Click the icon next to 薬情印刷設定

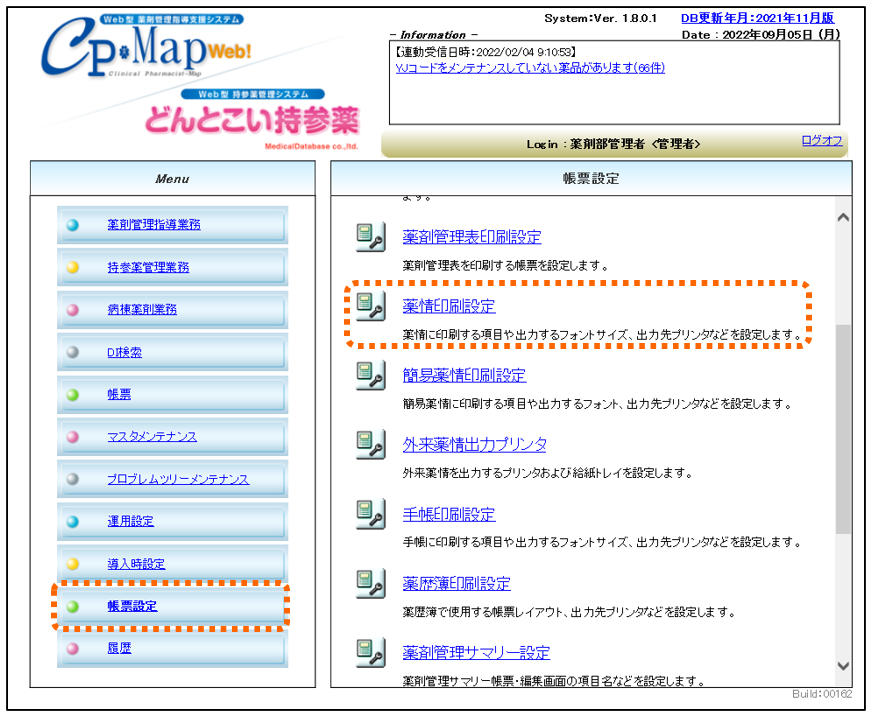pyautogui.click(x=371, y=306)
